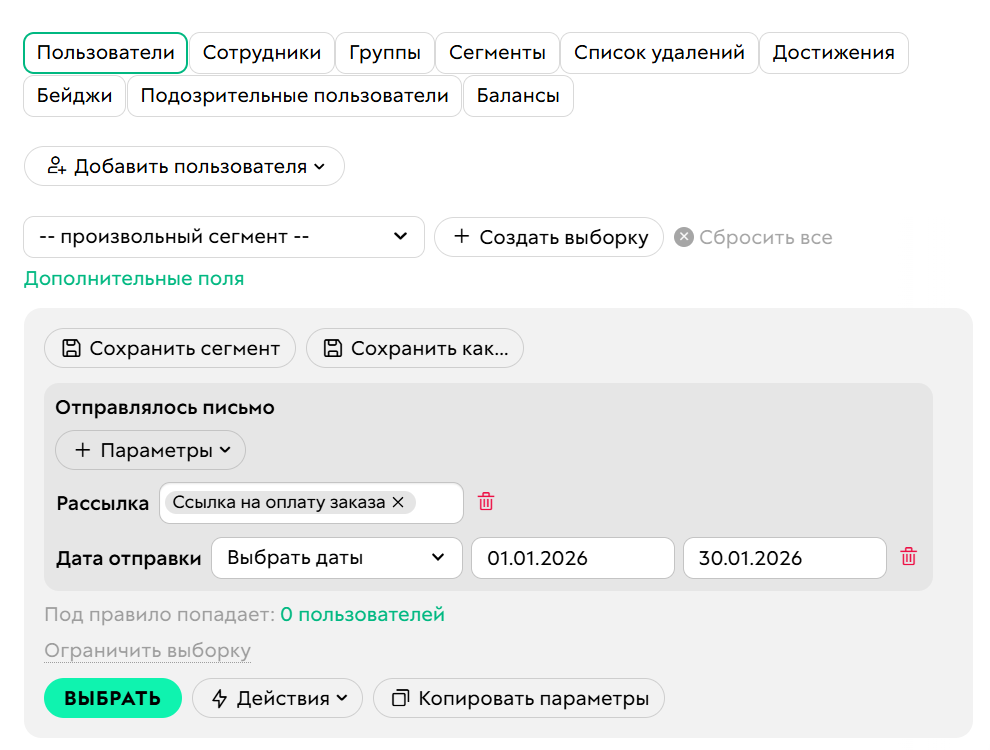Image resolution: width=990 pixels, height=750 pixels.
Task: Open the Выбрать даты dropdown
Action: [x=336, y=558]
